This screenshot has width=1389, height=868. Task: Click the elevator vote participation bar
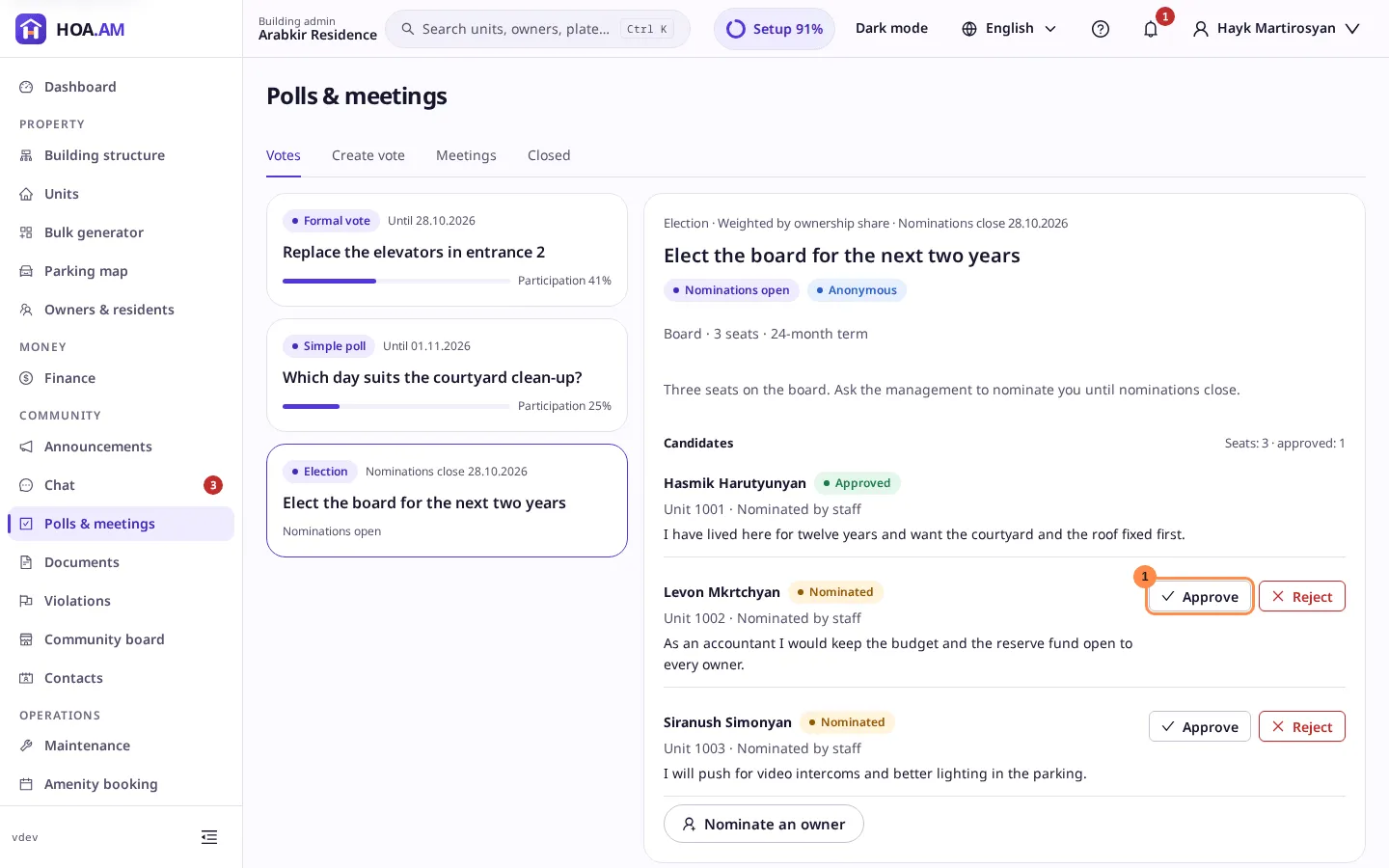point(396,282)
